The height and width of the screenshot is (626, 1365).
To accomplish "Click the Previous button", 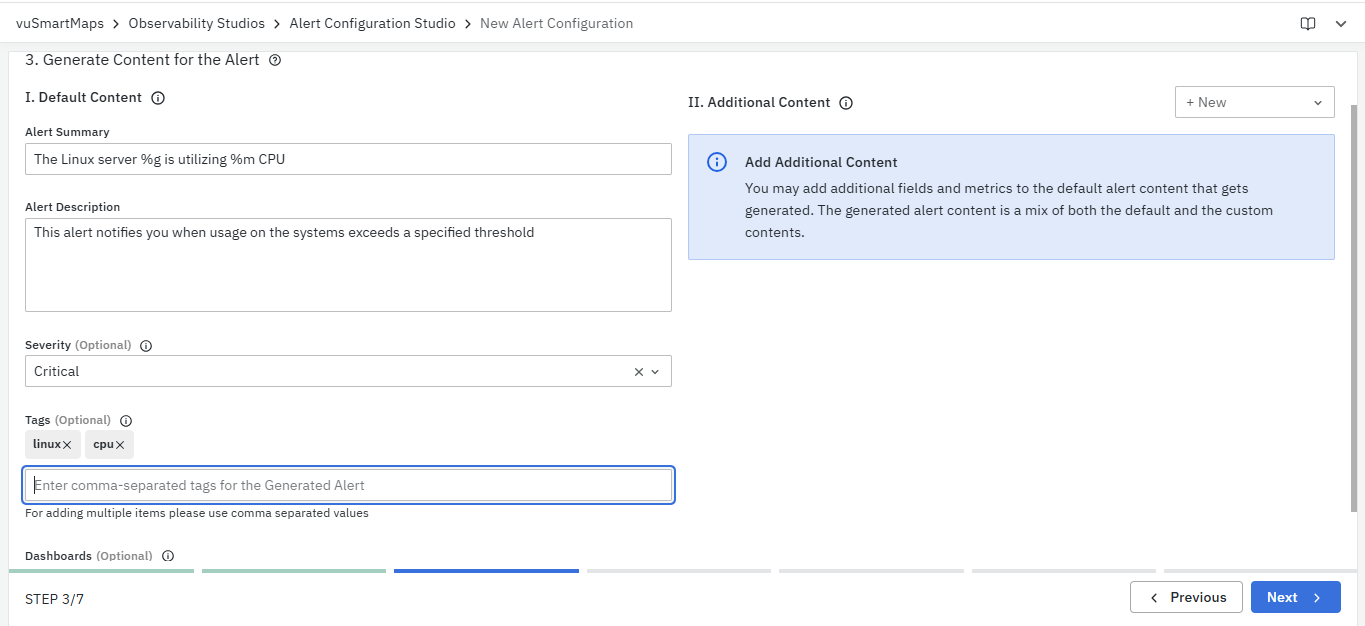I will coord(1186,597).
